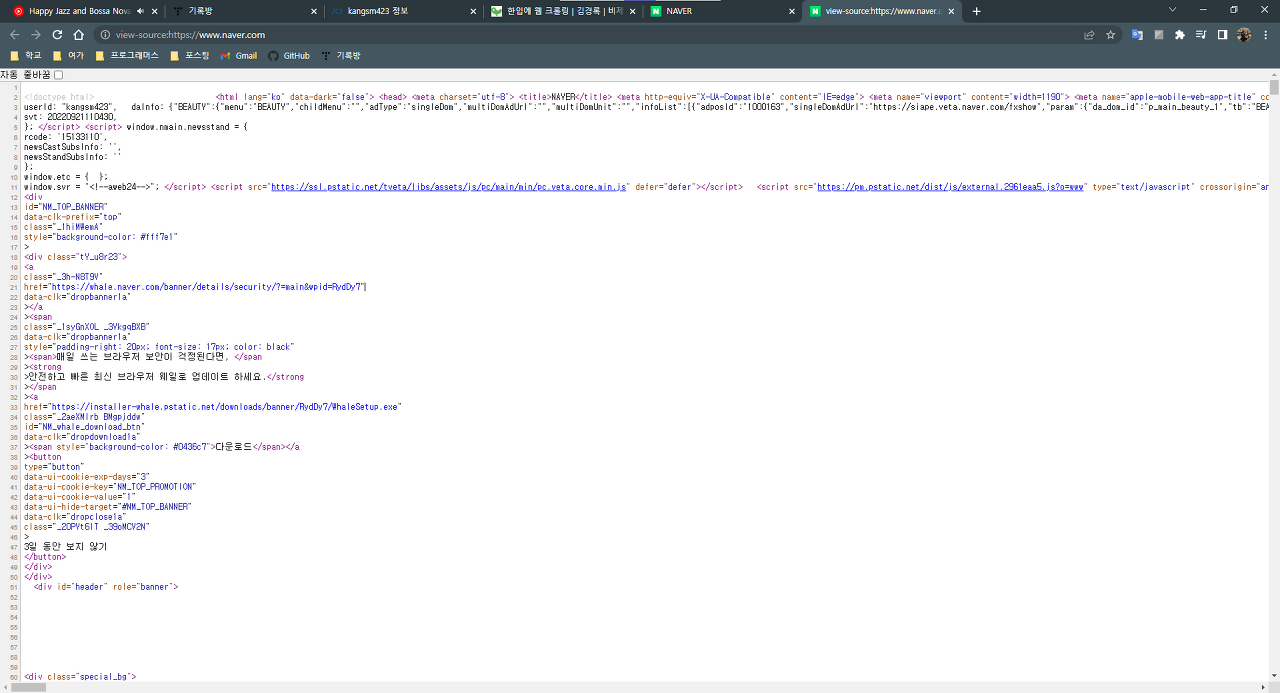Click the gray square extension icon
This screenshot has width=1280, height=693.
pyautogui.click(x=1159, y=34)
